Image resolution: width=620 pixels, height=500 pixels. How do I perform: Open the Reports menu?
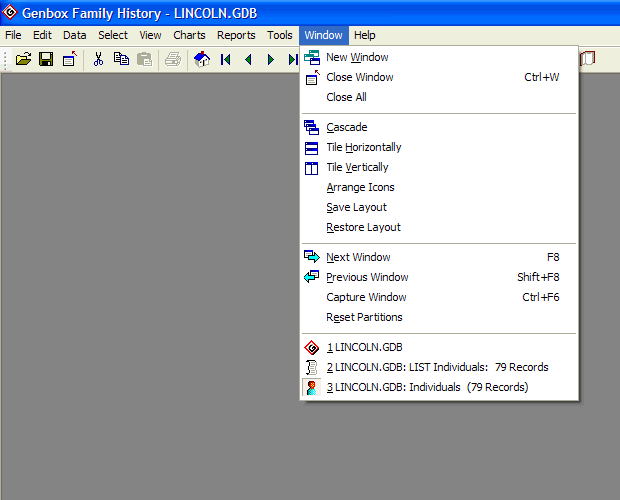coord(236,35)
